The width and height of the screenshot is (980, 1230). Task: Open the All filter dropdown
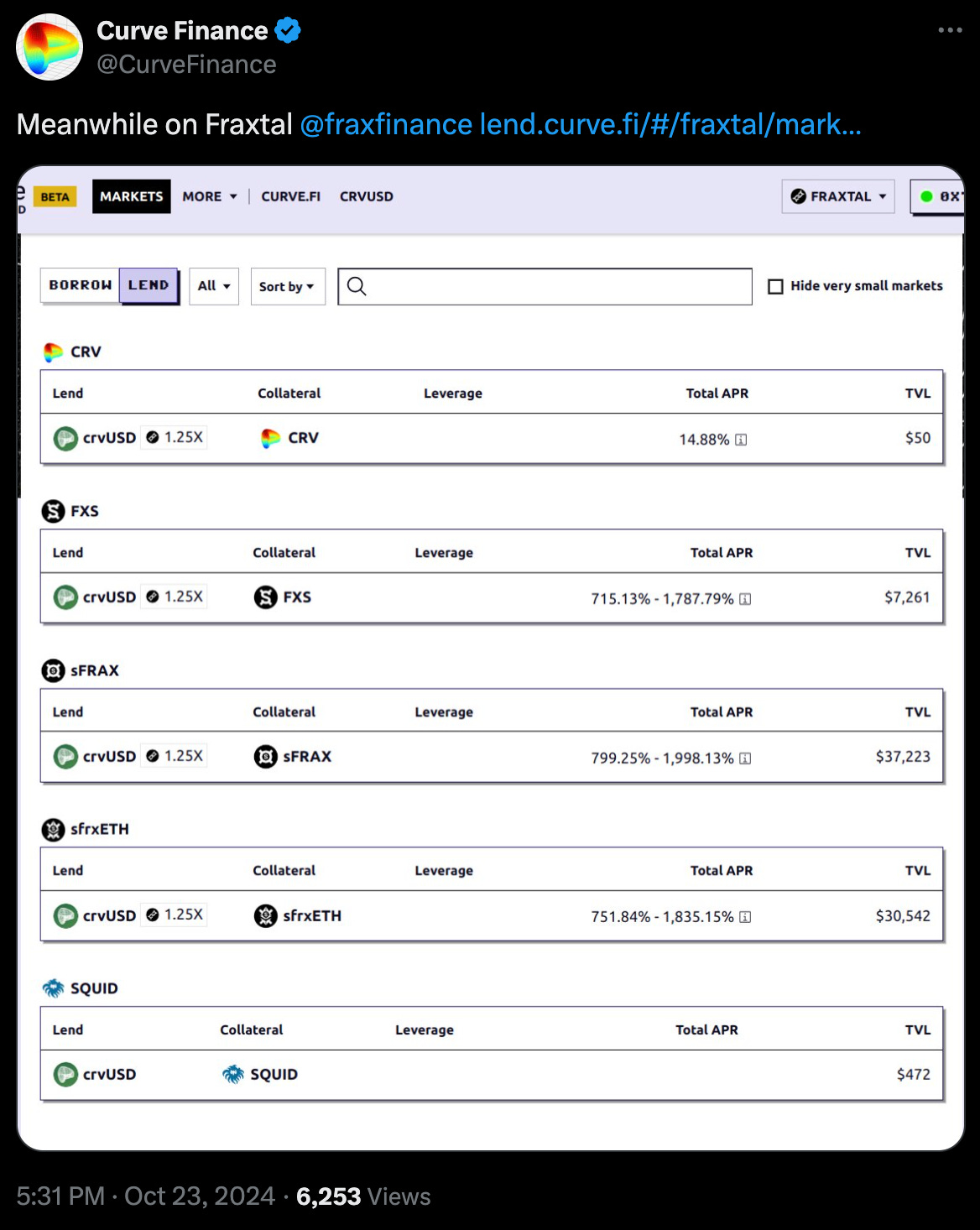click(214, 286)
